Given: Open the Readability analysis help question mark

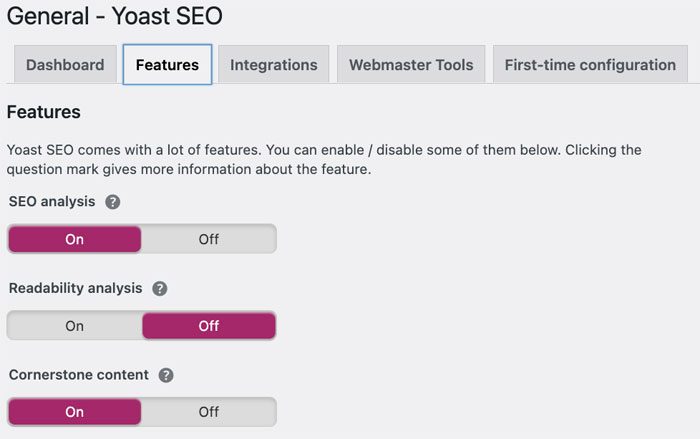Looking at the screenshot, I should click(160, 289).
